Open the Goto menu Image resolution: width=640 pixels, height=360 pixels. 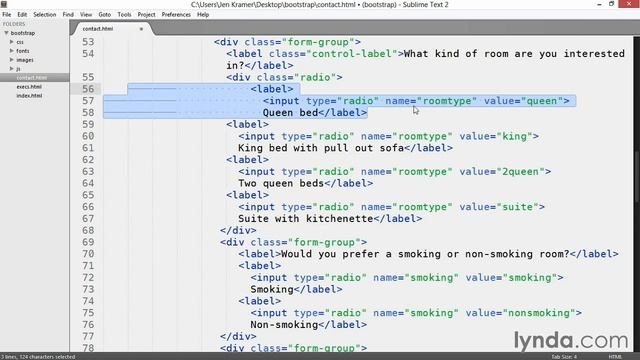click(104, 14)
